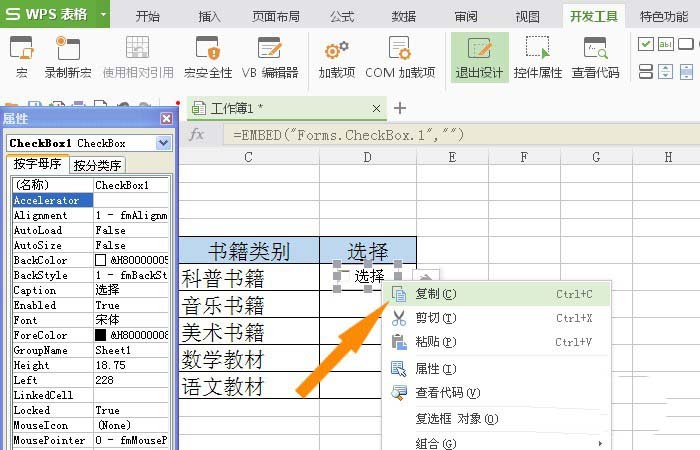This screenshot has height=450, width=700.
Task: Open the 加载项 add-ins icon
Action: coord(335,56)
